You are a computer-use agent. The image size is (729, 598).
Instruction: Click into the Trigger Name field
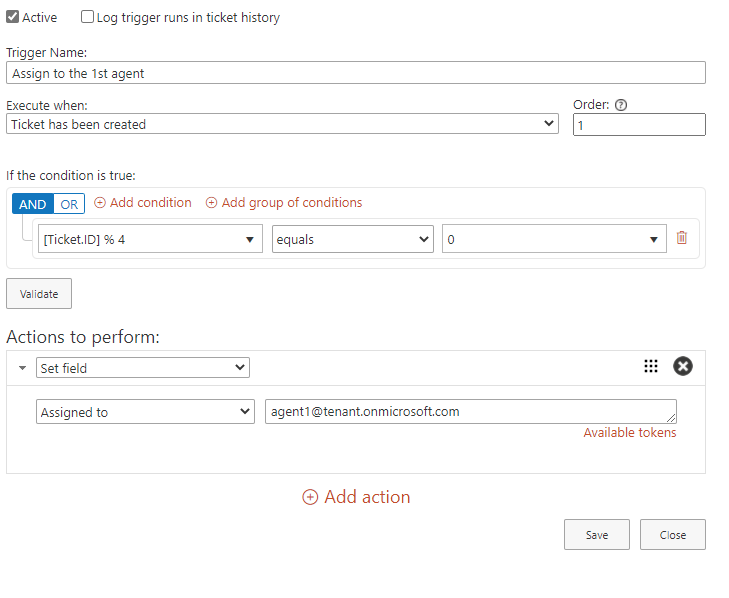point(356,73)
